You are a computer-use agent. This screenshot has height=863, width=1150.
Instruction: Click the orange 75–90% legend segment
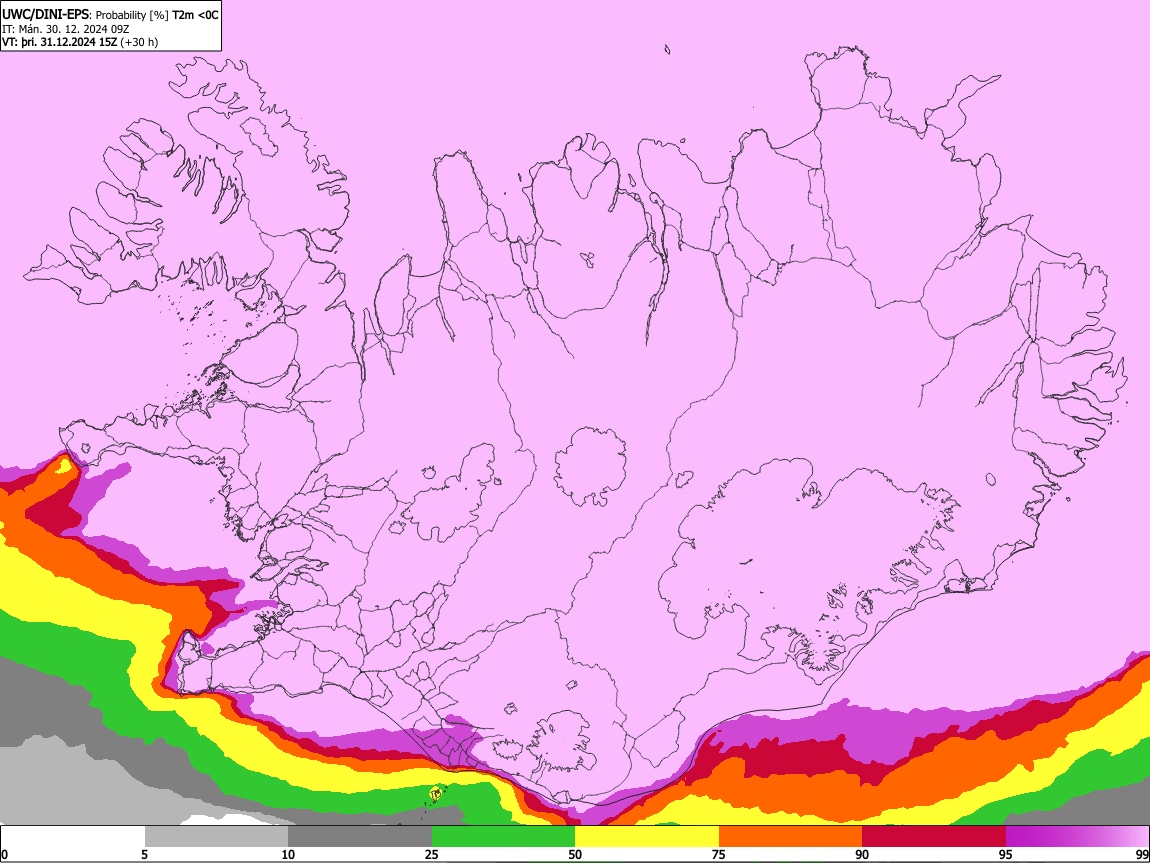(790, 836)
